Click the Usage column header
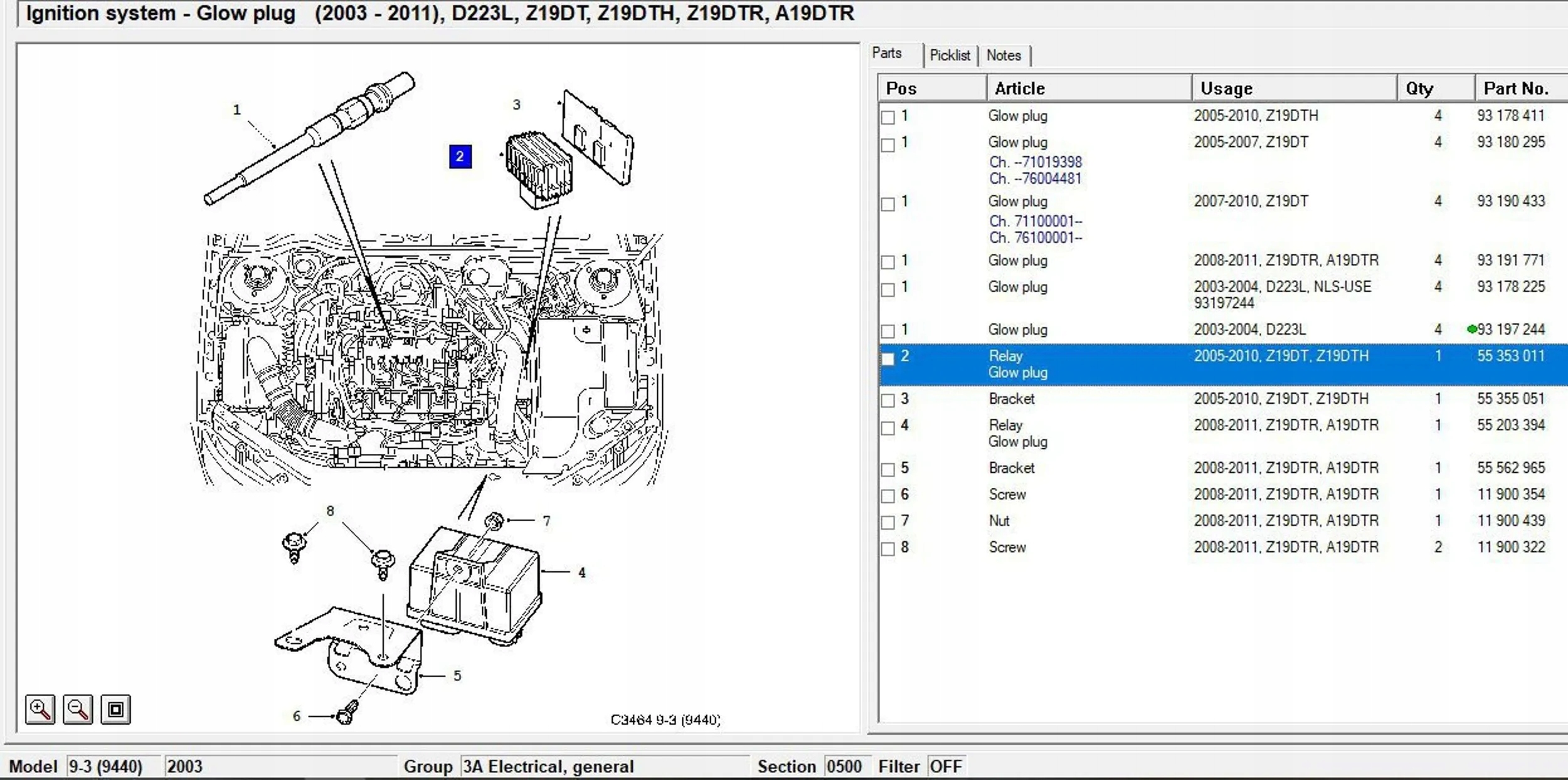This screenshot has height=780, width=1568. tap(1295, 88)
